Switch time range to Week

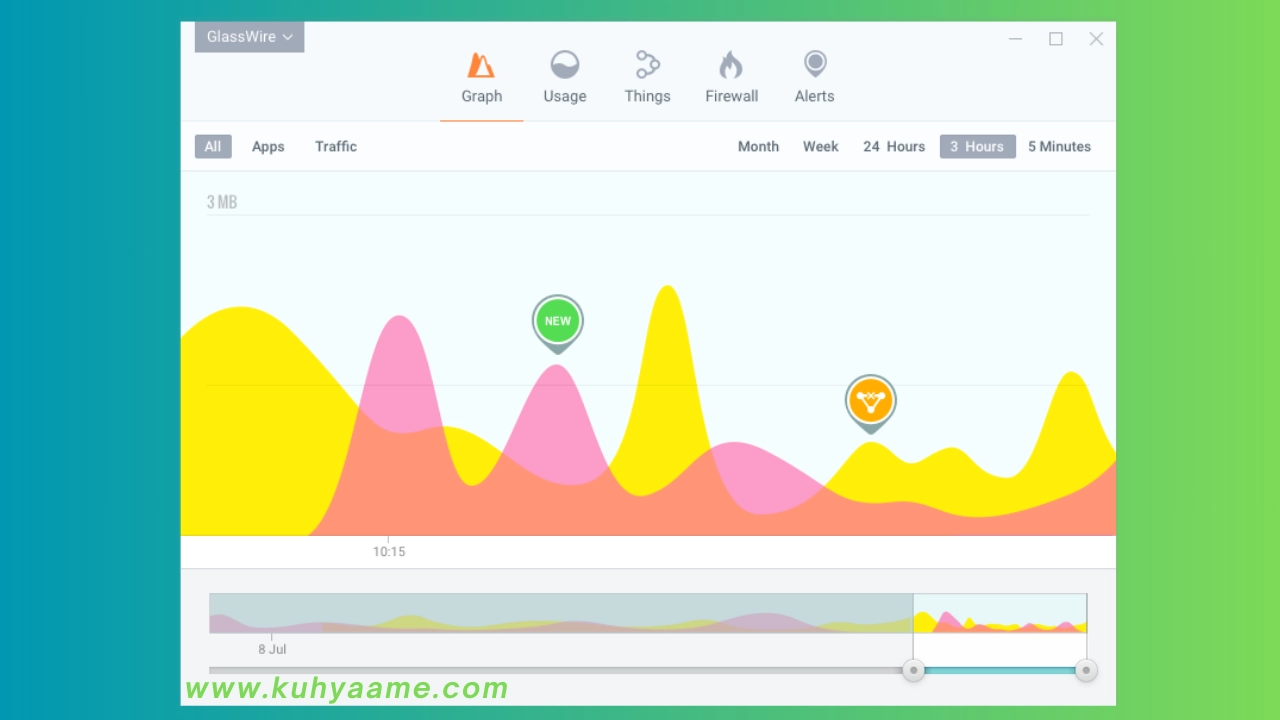[820, 146]
